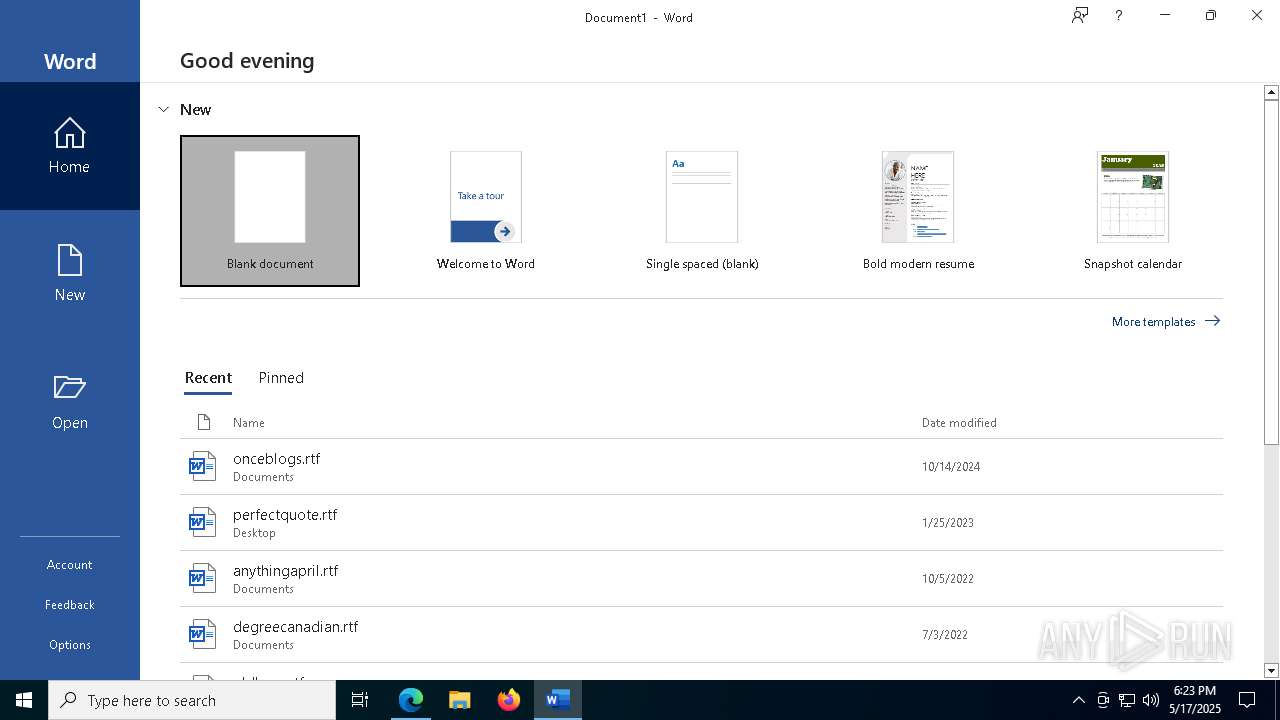Image resolution: width=1280 pixels, height=720 pixels.
Task: Open the recent file onceblogs.rtf
Action: (x=701, y=467)
